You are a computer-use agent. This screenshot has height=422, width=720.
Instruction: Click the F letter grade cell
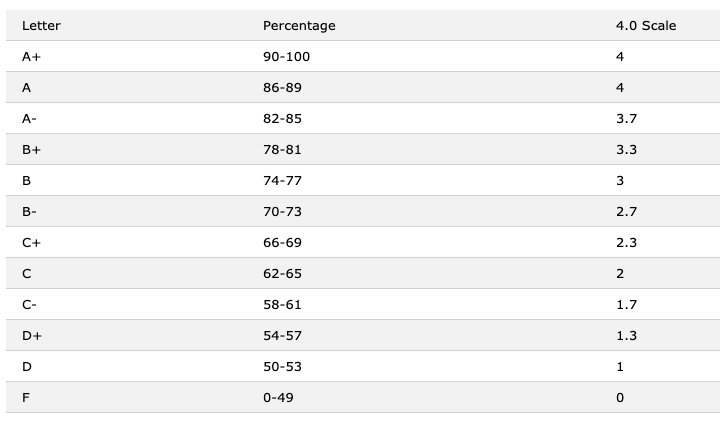pos(25,398)
